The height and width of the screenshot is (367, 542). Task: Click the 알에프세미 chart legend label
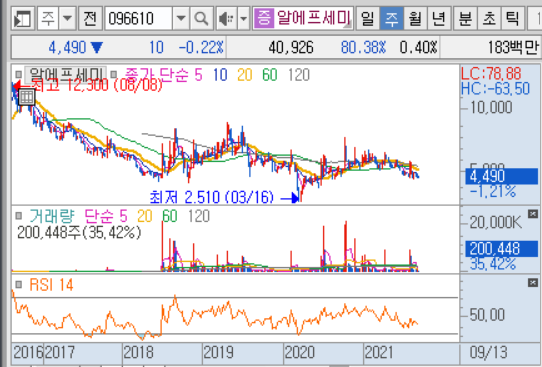pos(66,74)
